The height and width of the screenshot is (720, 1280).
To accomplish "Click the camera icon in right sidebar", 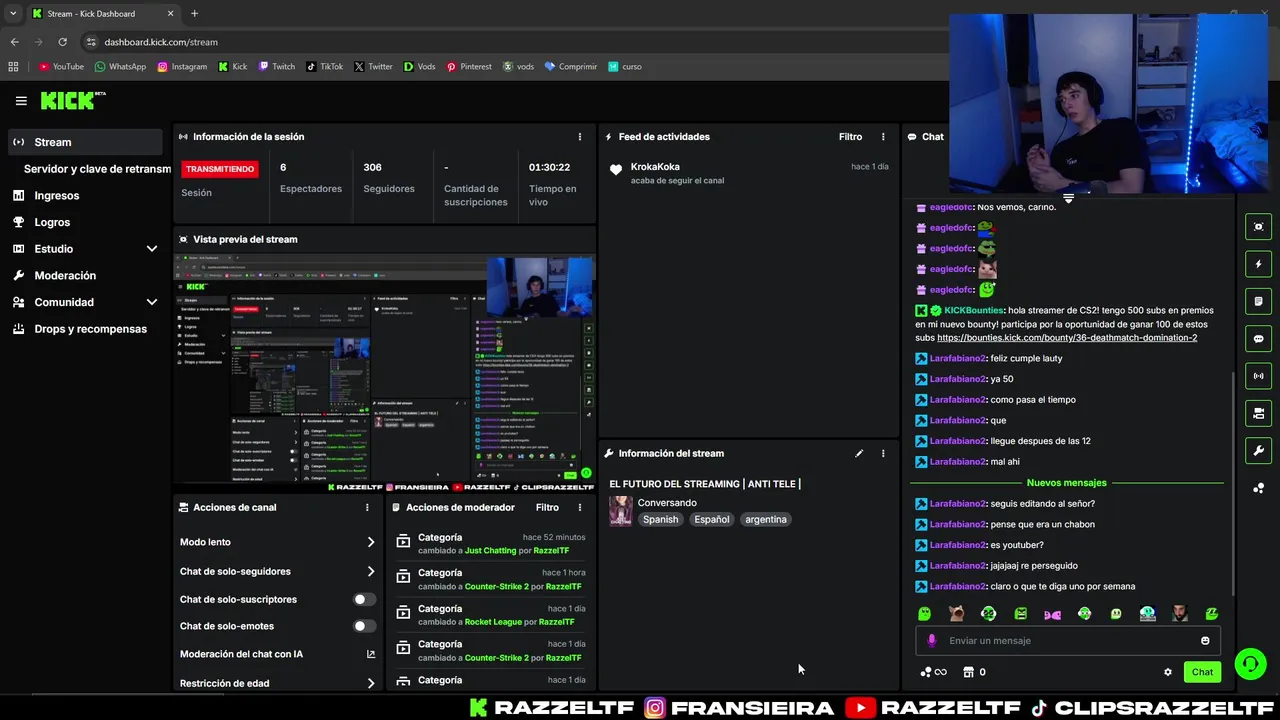I will click(1259, 413).
